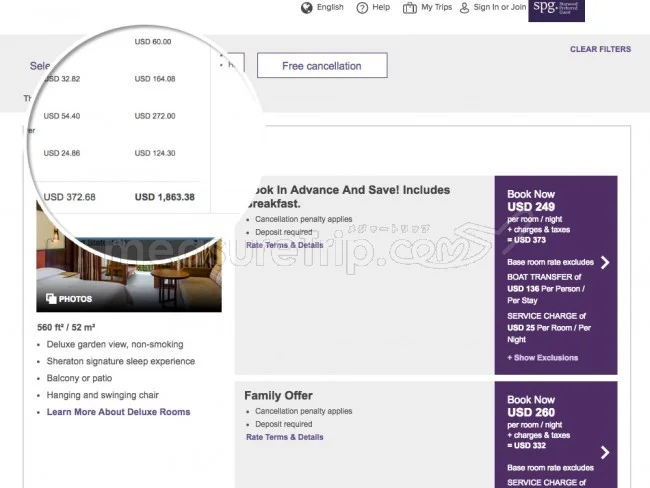650x488 pixels.
Task: Click the Sign In person icon
Action: click(x=465, y=8)
